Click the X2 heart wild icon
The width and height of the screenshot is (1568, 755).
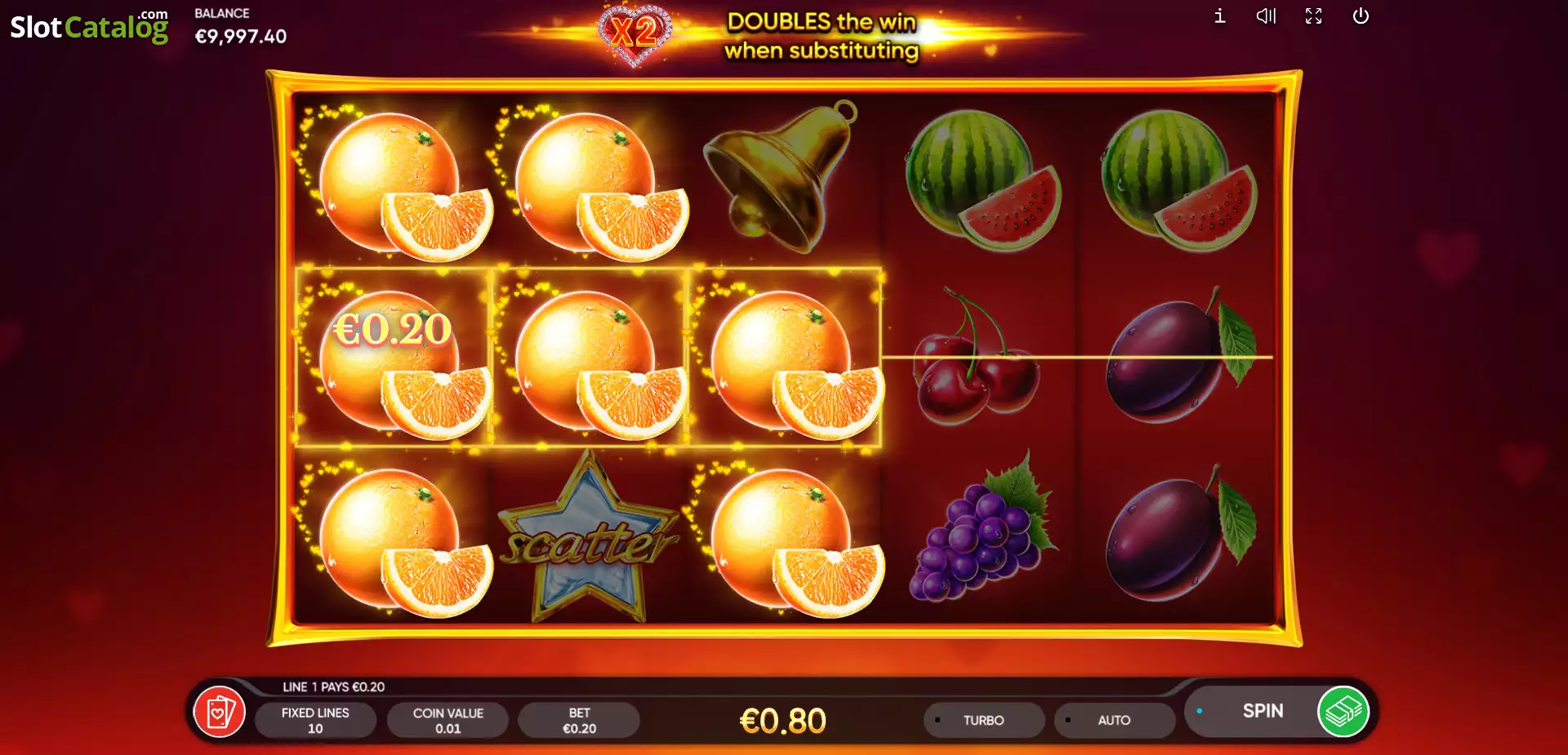coord(635,34)
